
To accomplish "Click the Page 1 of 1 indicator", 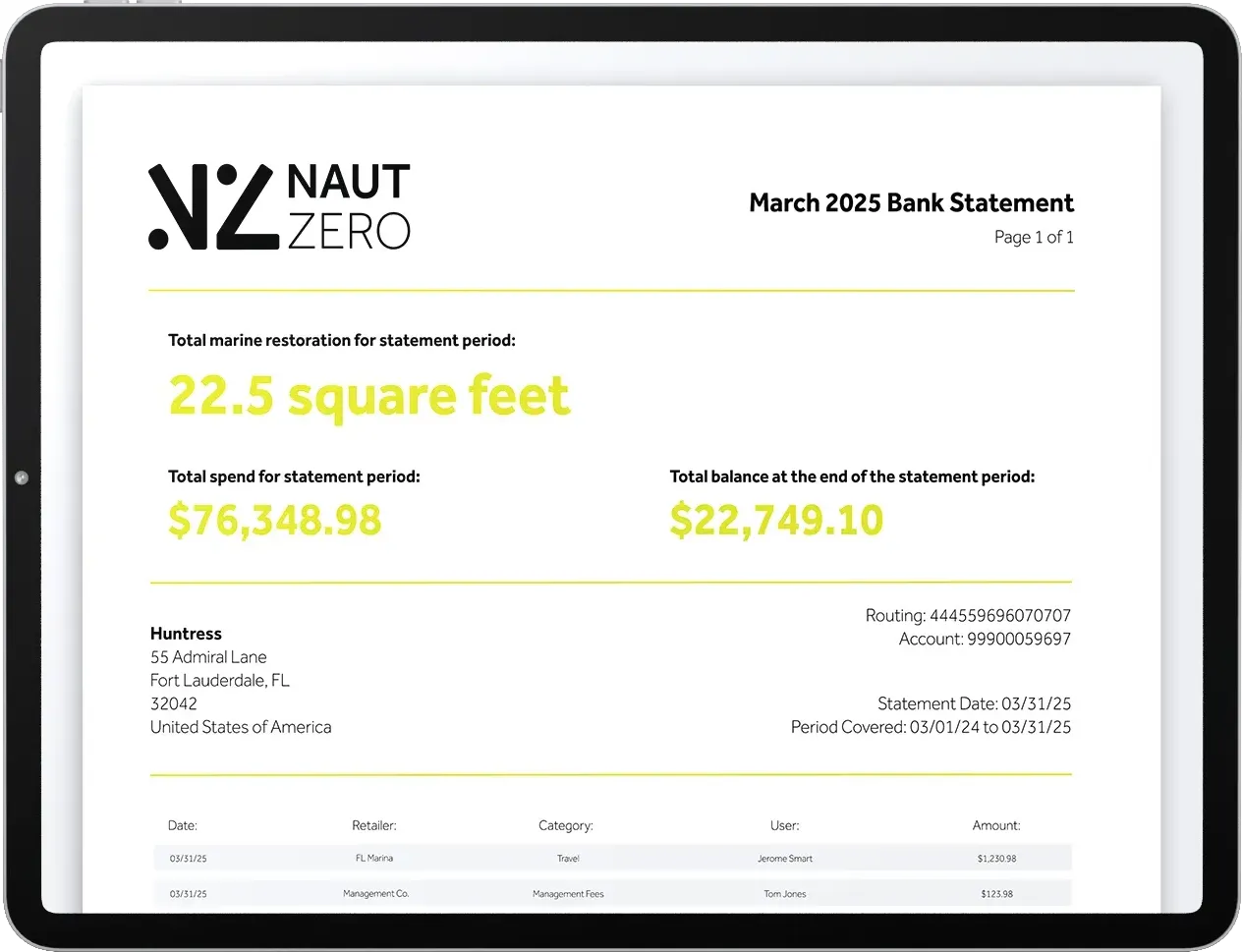I will pos(1034,237).
